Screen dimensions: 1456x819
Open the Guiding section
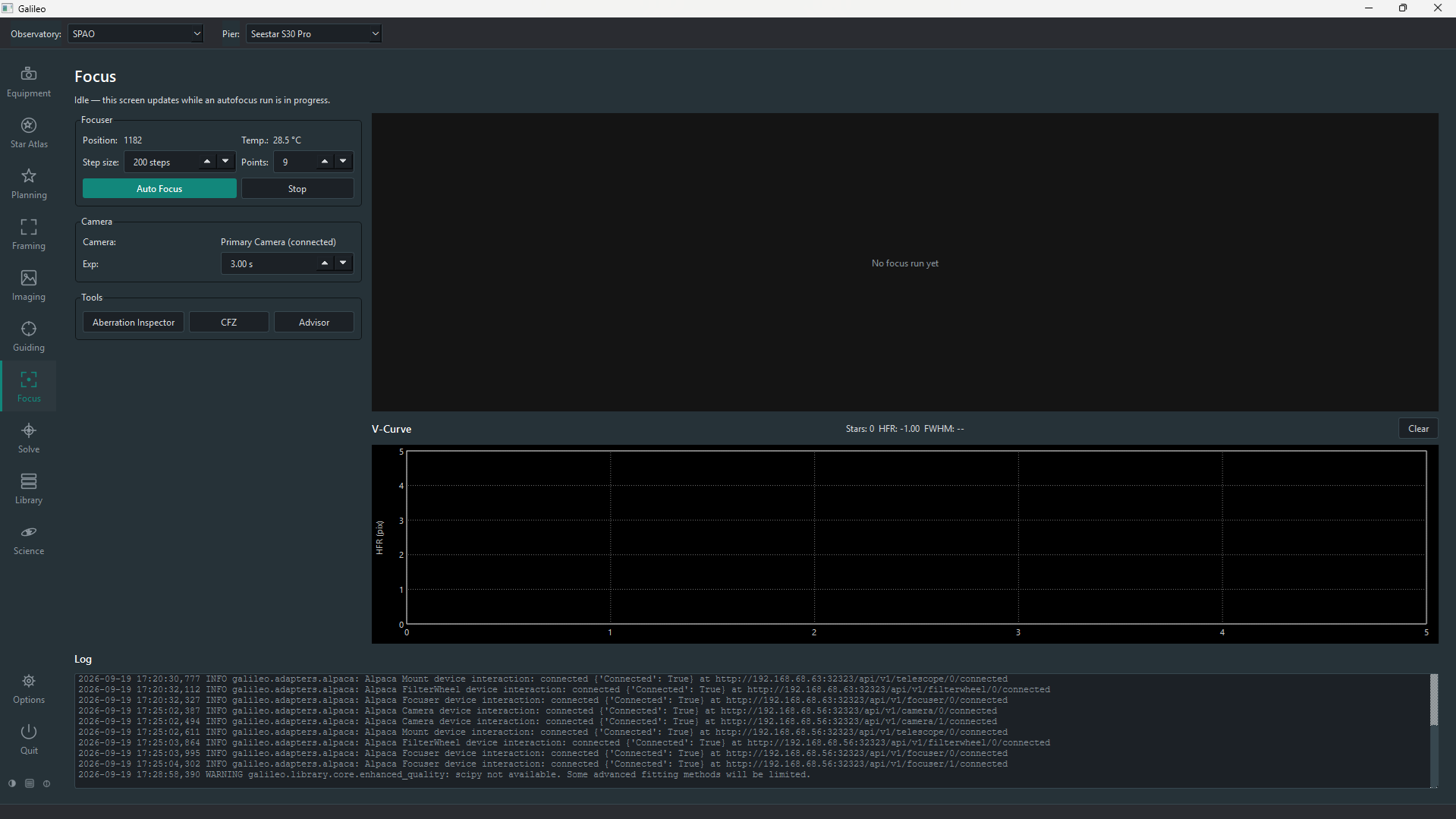(x=29, y=336)
